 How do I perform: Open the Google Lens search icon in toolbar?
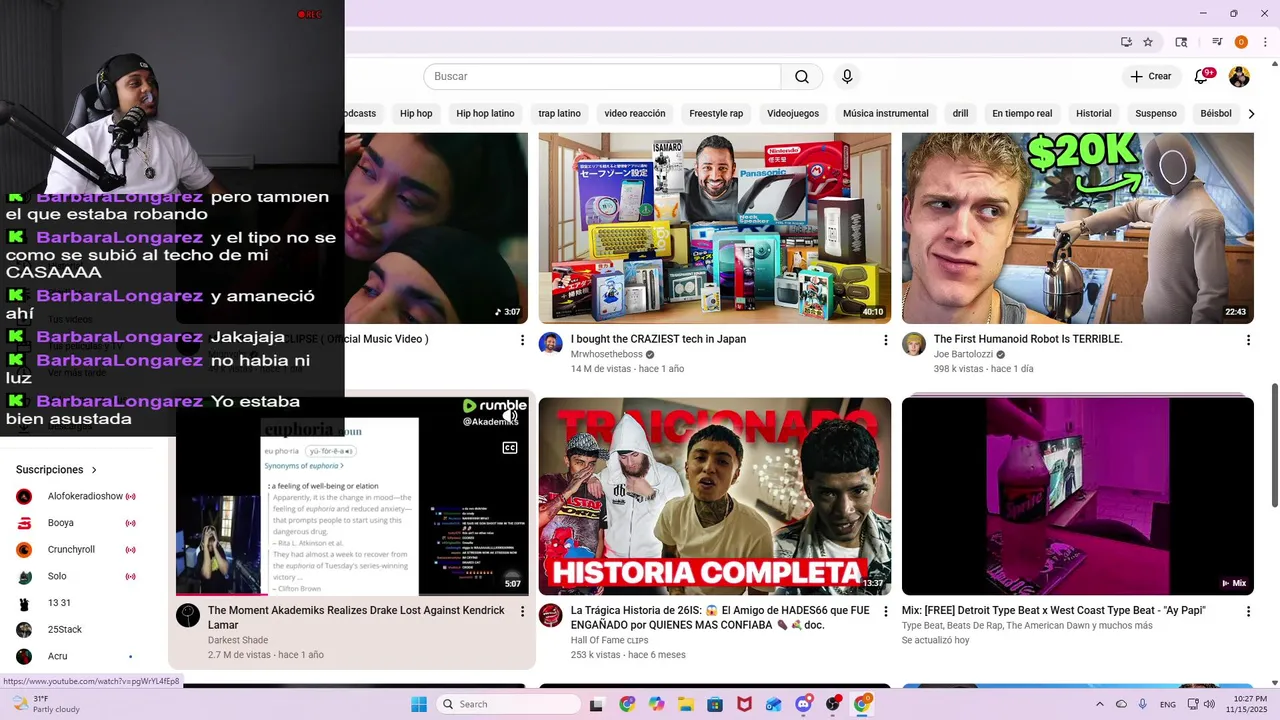click(1181, 42)
